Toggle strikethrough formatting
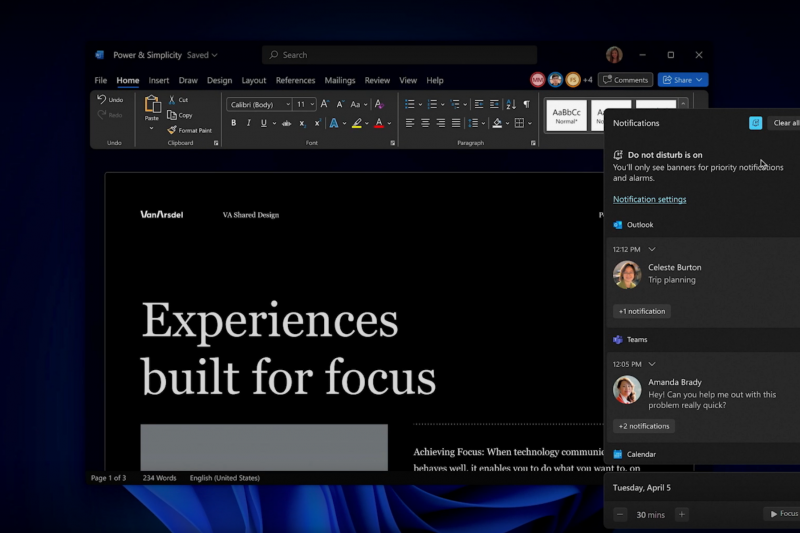Image resolution: width=800 pixels, height=533 pixels. coord(286,123)
